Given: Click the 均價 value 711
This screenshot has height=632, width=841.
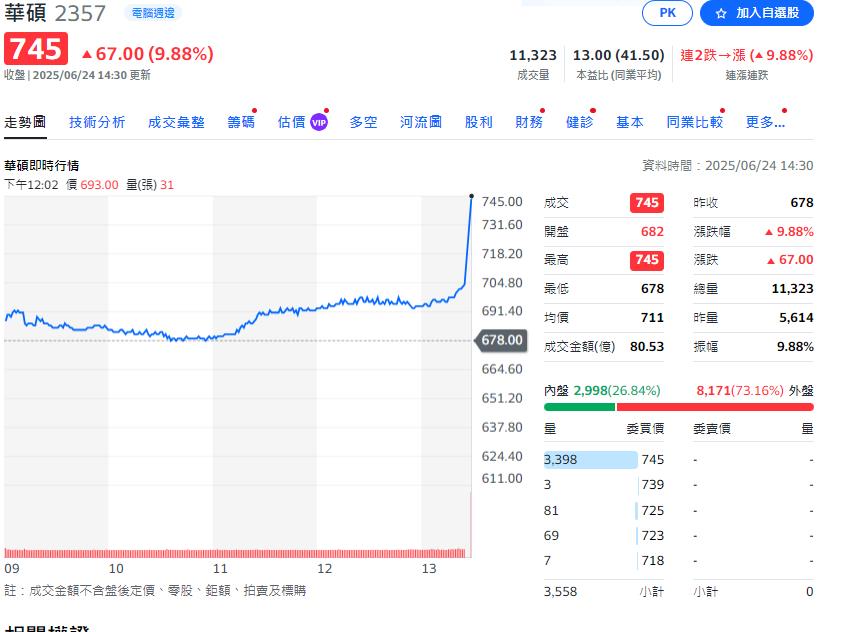Looking at the screenshot, I should point(652,318).
